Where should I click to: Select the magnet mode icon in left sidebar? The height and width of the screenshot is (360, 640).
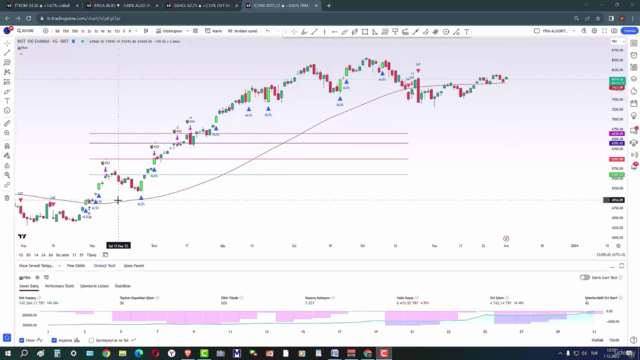pos(7,146)
